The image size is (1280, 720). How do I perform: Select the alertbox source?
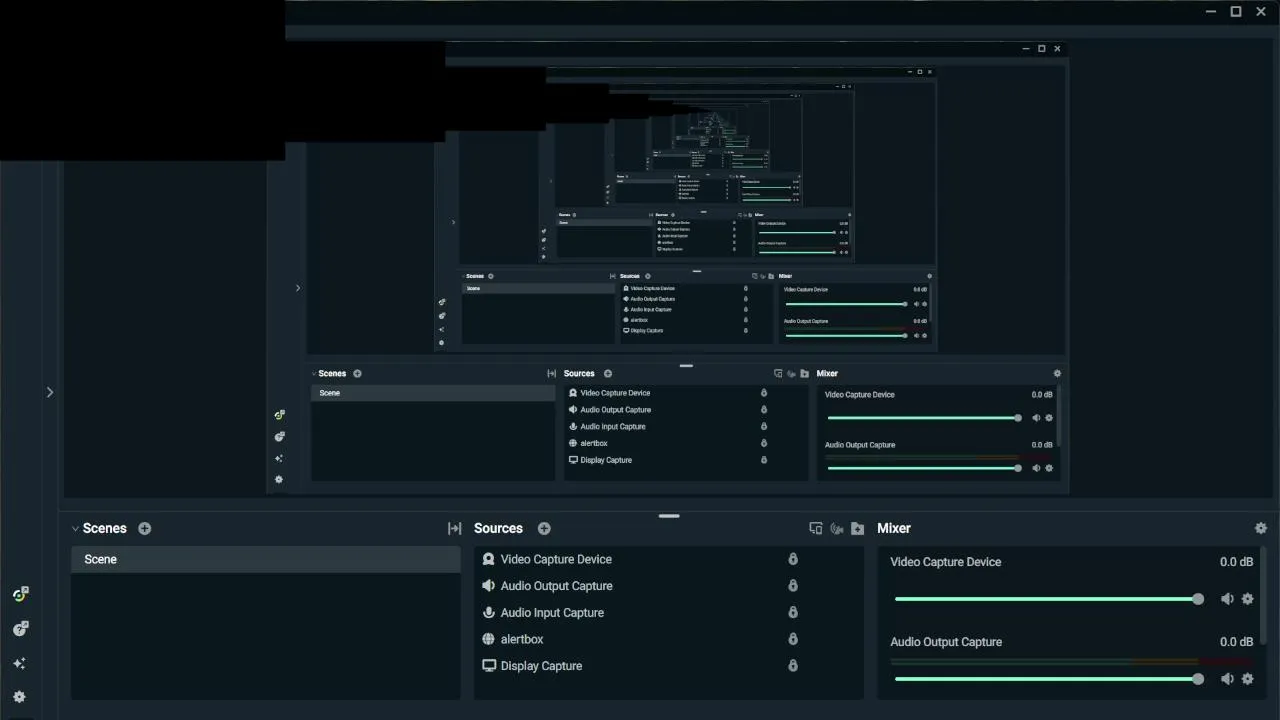pyautogui.click(x=668, y=639)
